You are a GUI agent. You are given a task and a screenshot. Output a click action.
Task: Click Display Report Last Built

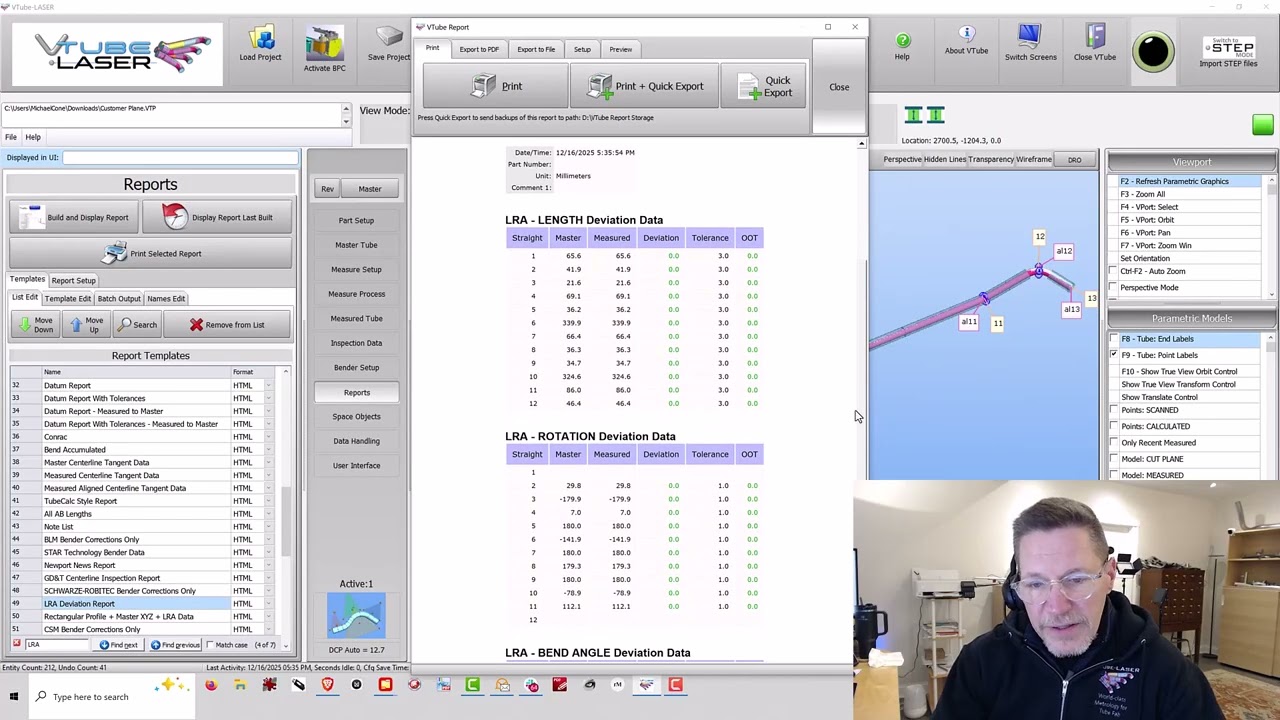pyautogui.click(x=218, y=217)
